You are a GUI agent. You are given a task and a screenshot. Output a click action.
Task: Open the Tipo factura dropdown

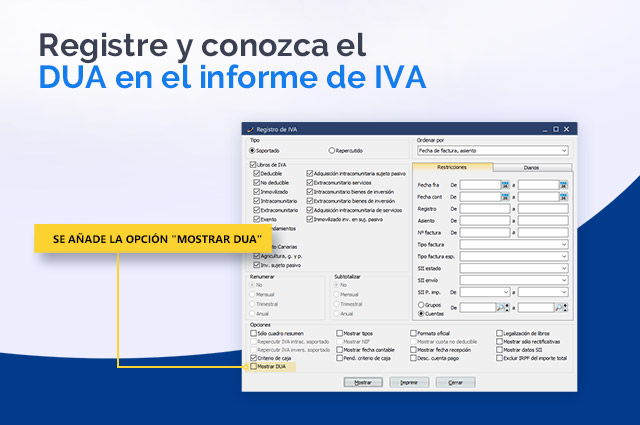pos(564,244)
